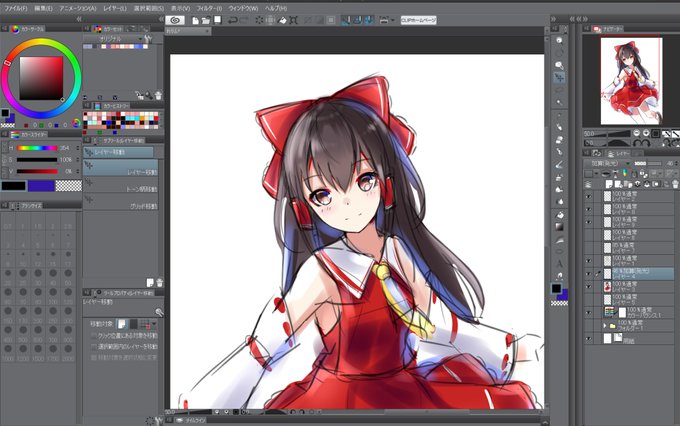
Task: Enable 選択範囲内のレイヤーを移動 checkbox
Action: click(x=94, y=347)
